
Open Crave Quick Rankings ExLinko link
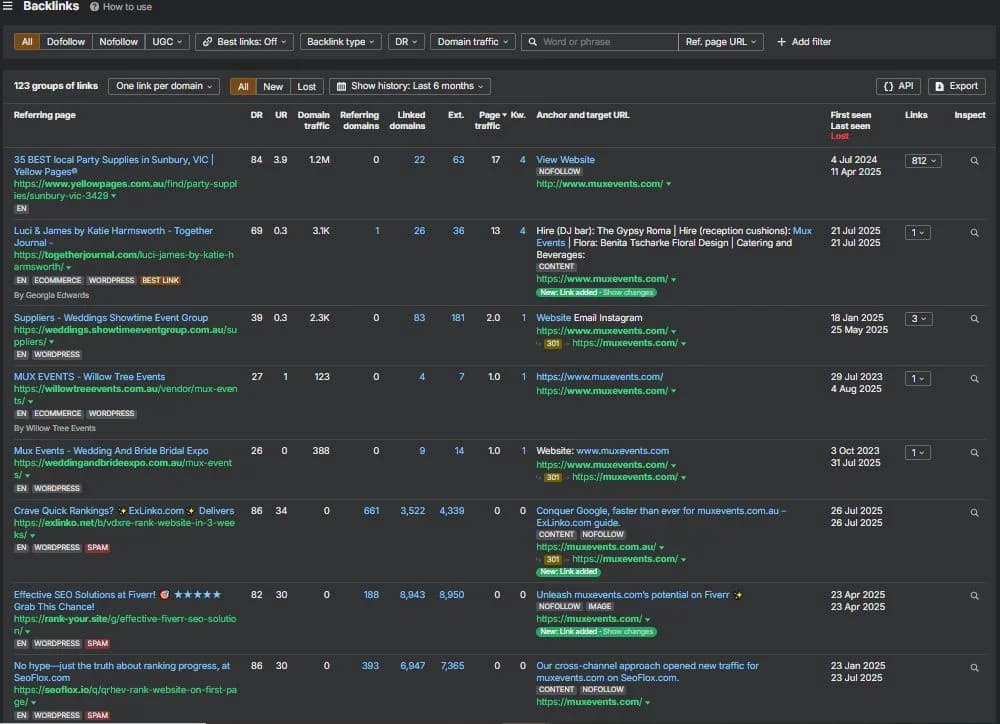pos(124,510)
